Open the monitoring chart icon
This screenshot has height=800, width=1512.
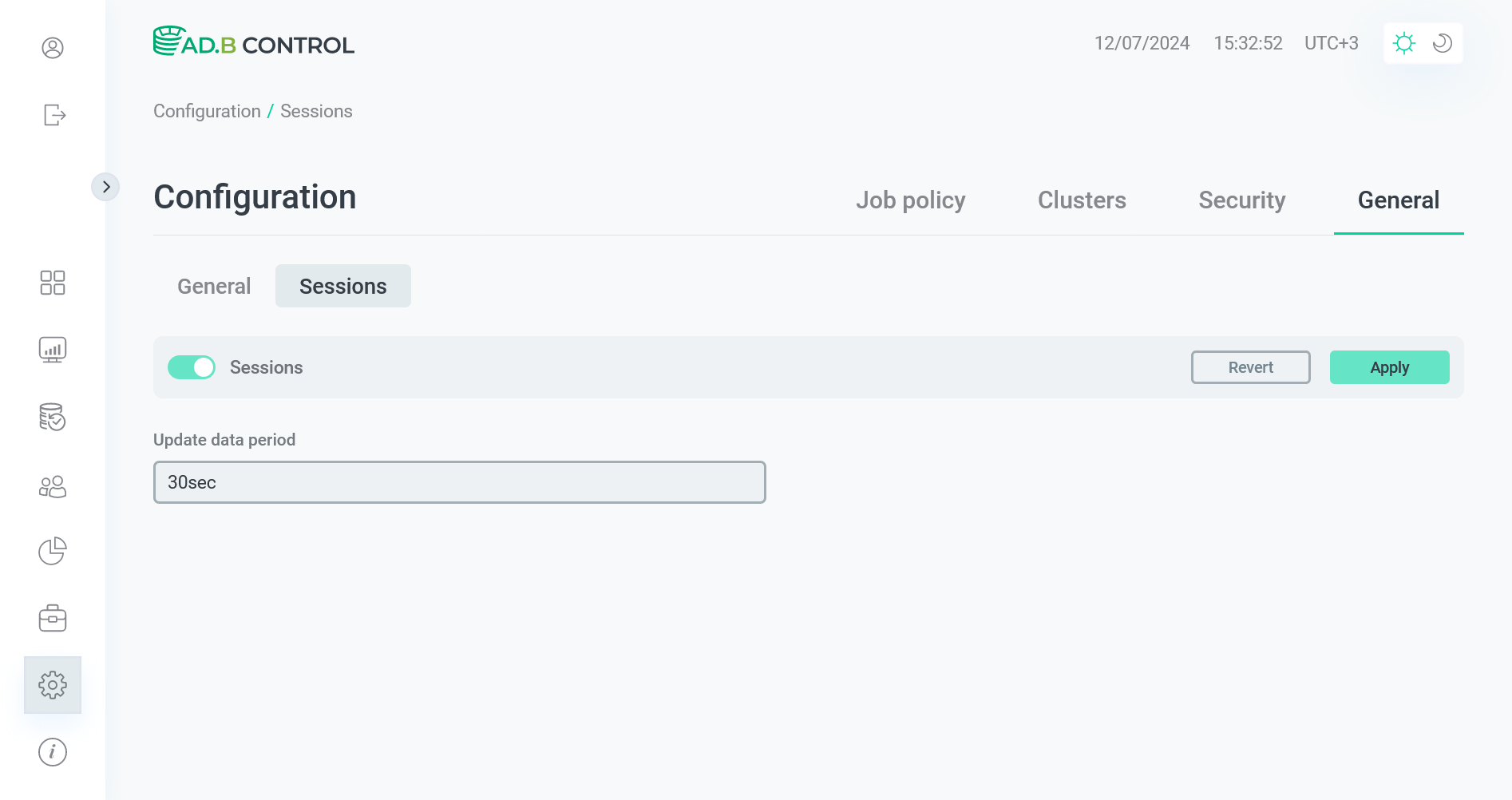[x=53, y=350]
